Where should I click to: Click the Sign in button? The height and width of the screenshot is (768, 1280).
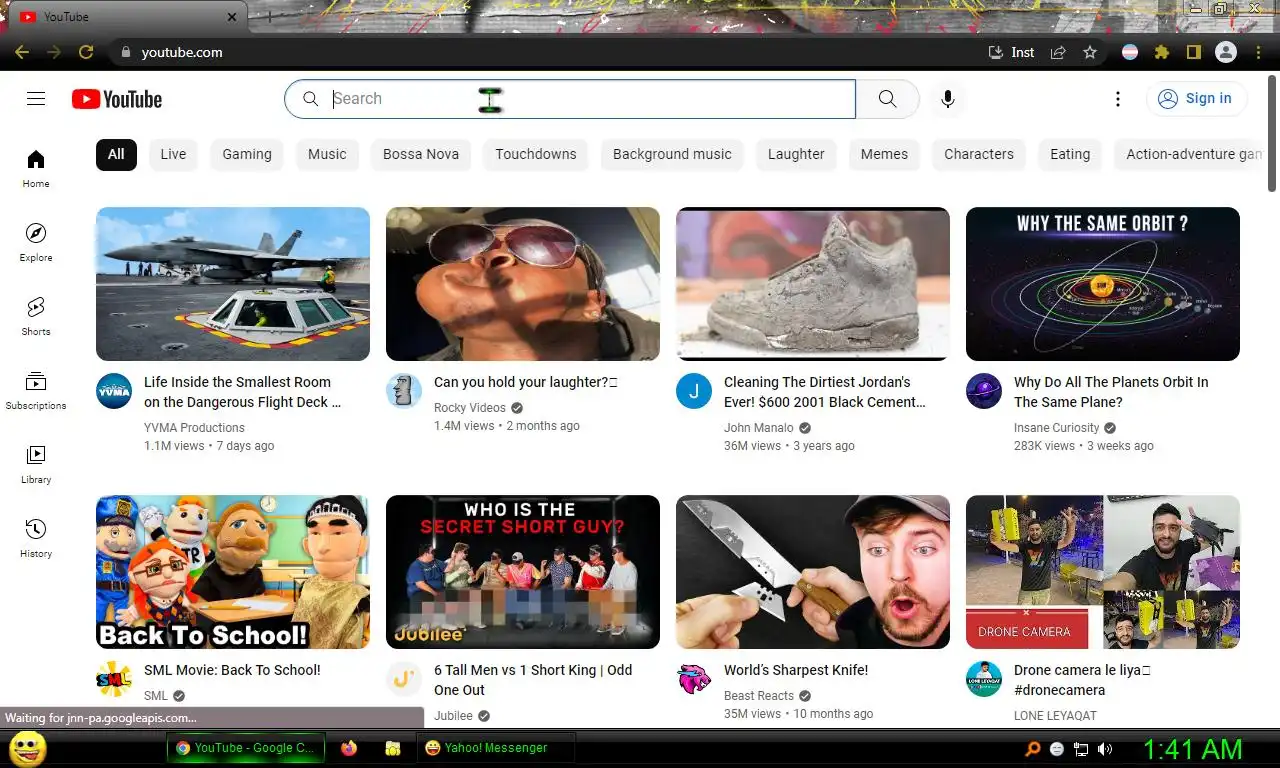tap(1196, 98)
